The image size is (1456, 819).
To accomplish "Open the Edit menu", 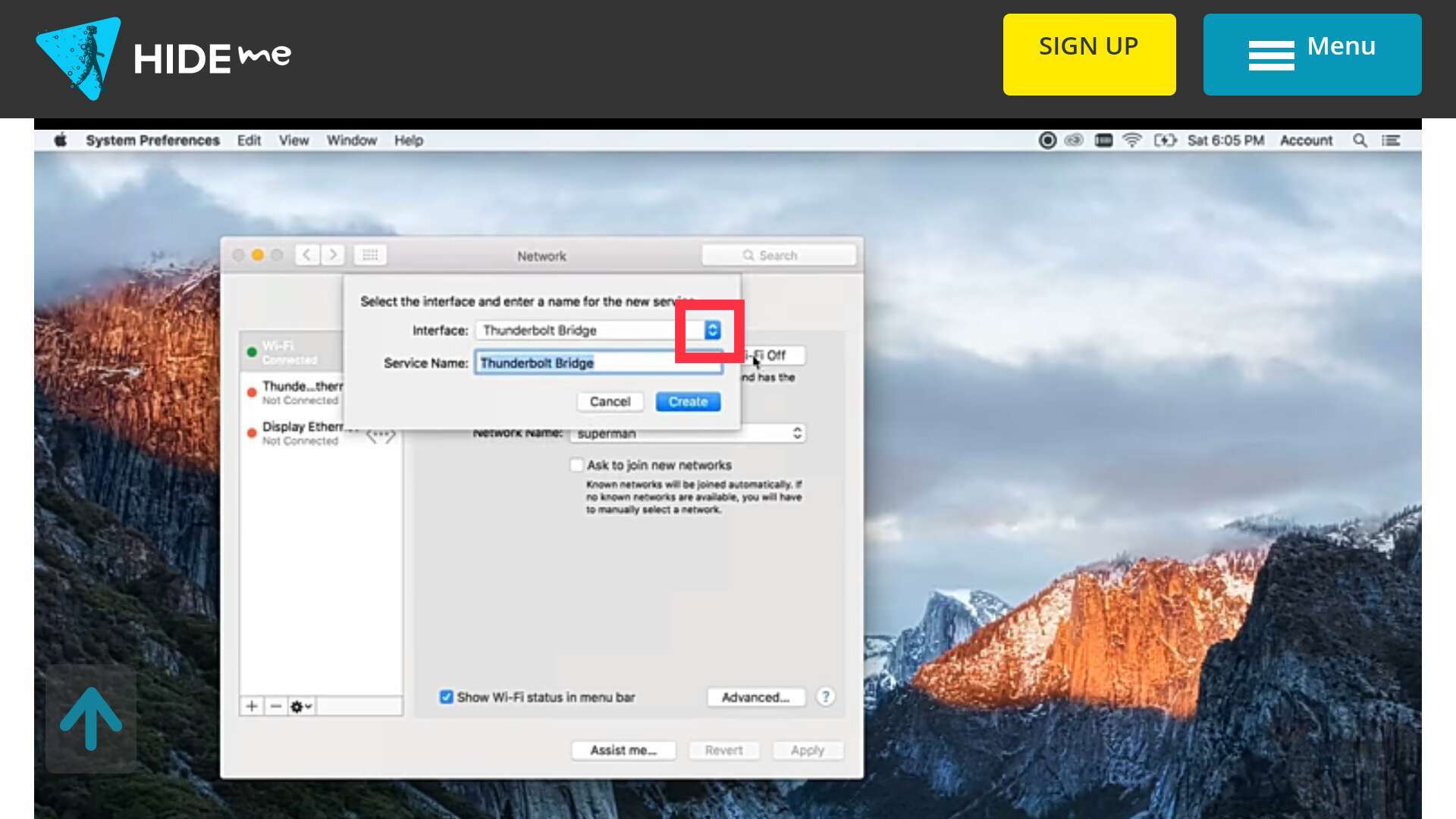I will click(249, 140).
